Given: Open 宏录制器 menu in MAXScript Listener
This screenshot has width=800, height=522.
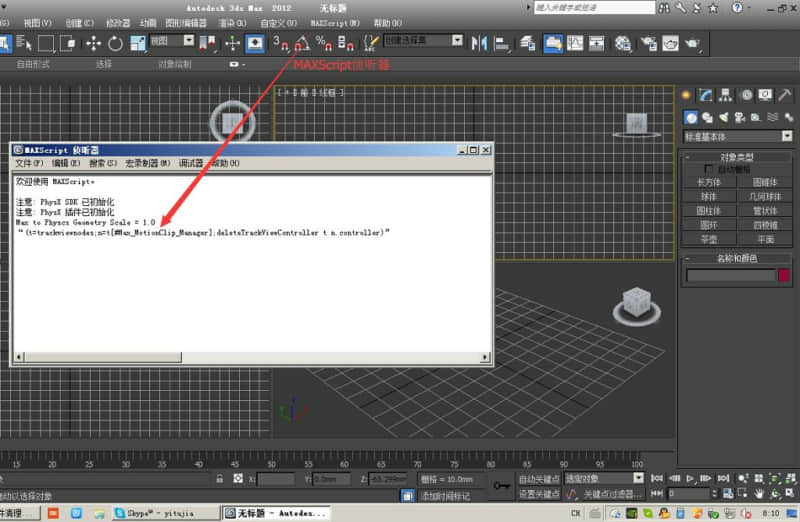Looking at the screenshot, I should click(x=148, y=163).
